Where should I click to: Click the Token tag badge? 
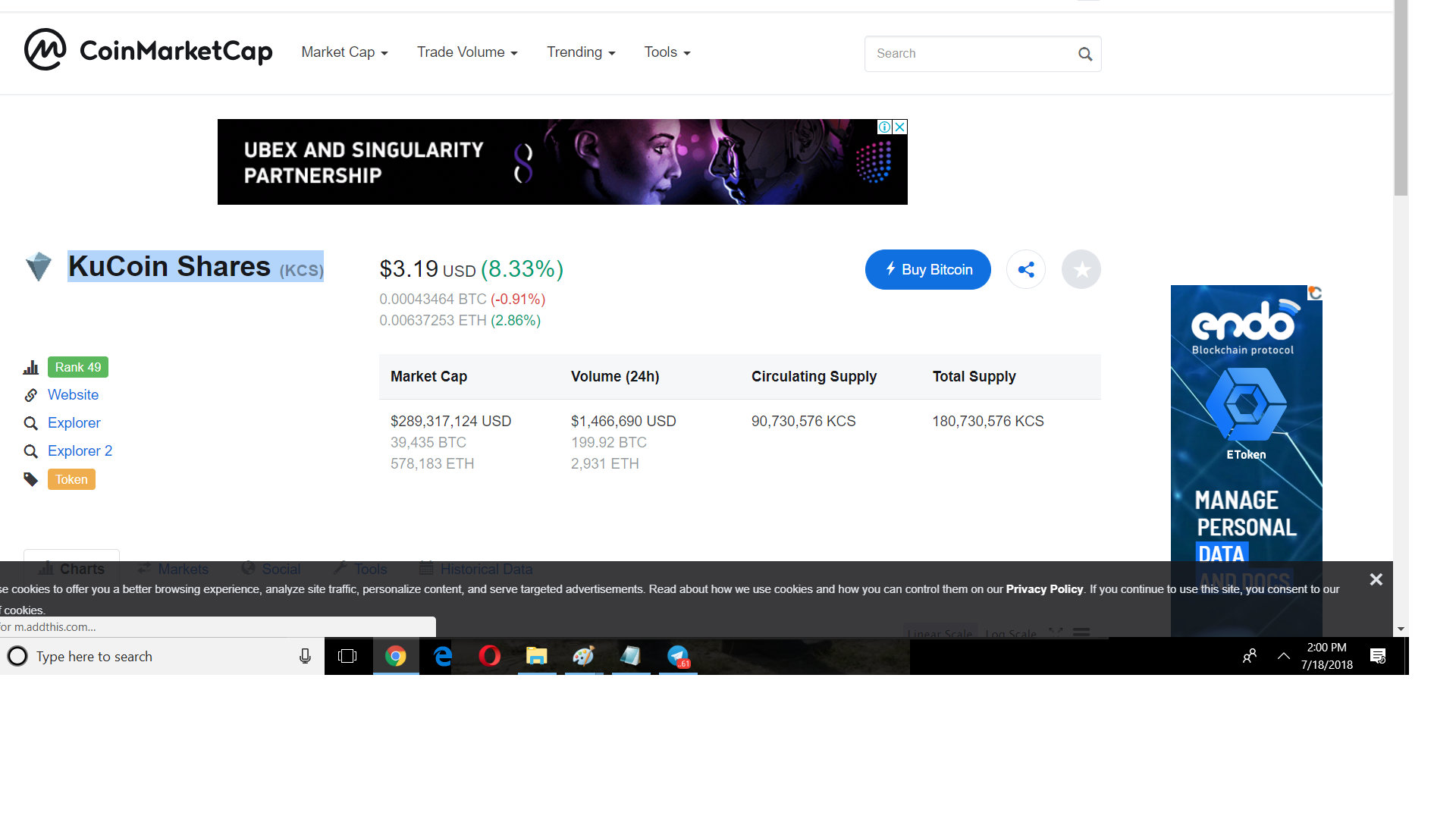[x=71, y=479]
